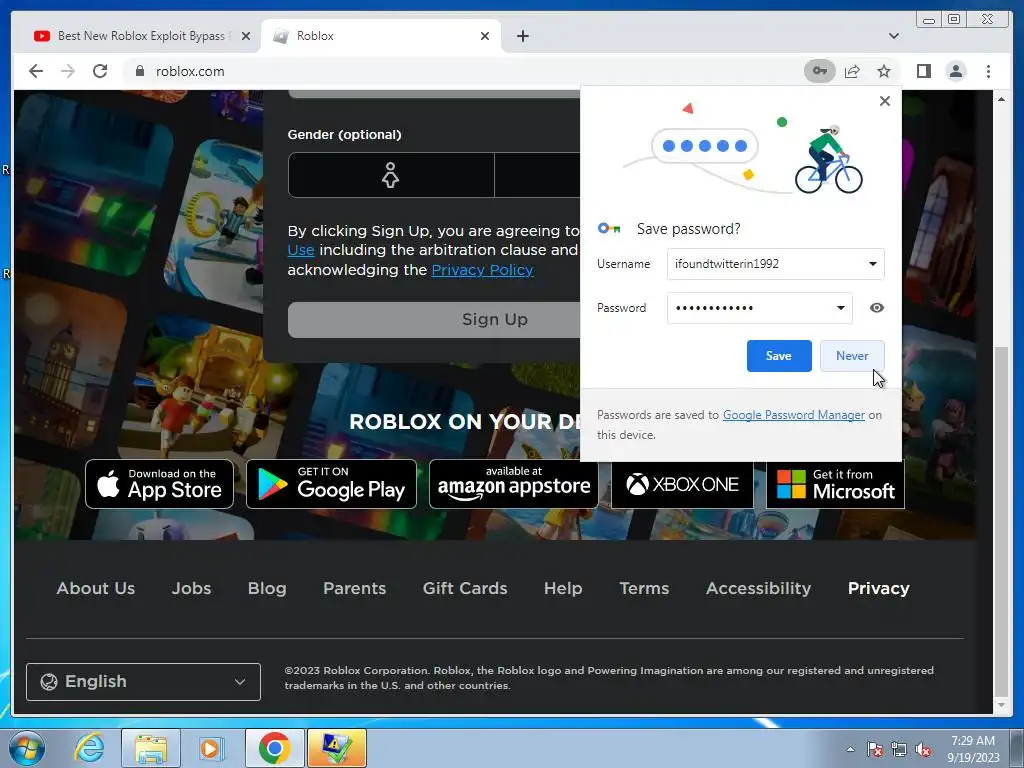1024x768 pixels.
Task: Click the muted volume tray icon
Action: [923, 750]
